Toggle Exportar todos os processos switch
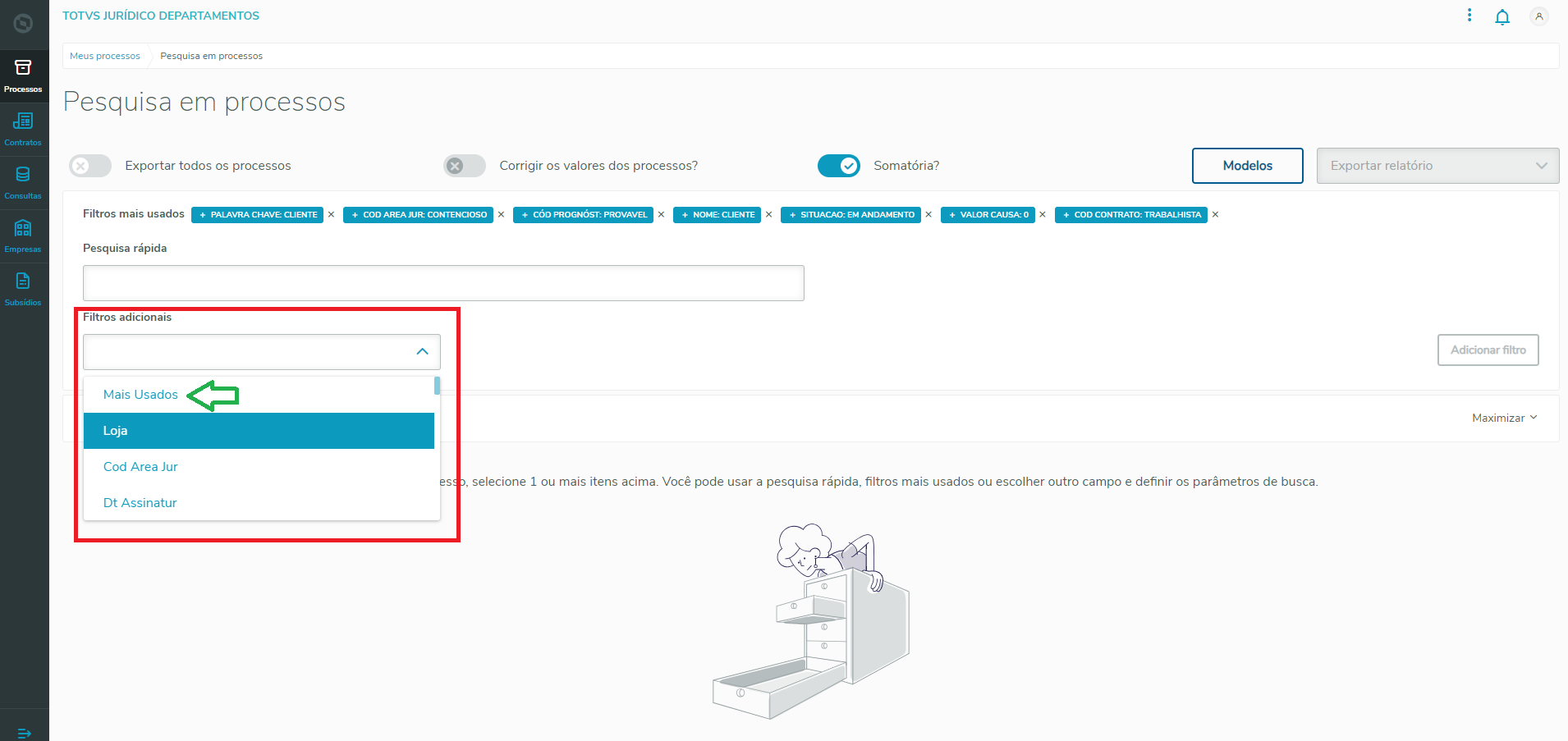 tap(90, 166)
